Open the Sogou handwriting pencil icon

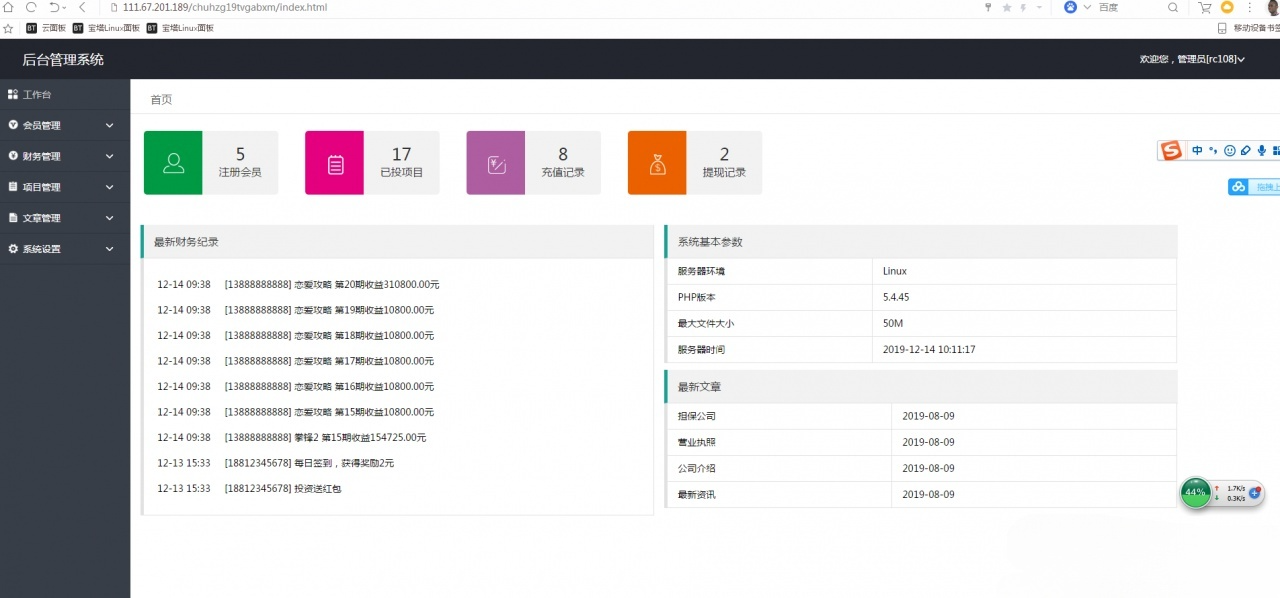point(1244,150)
